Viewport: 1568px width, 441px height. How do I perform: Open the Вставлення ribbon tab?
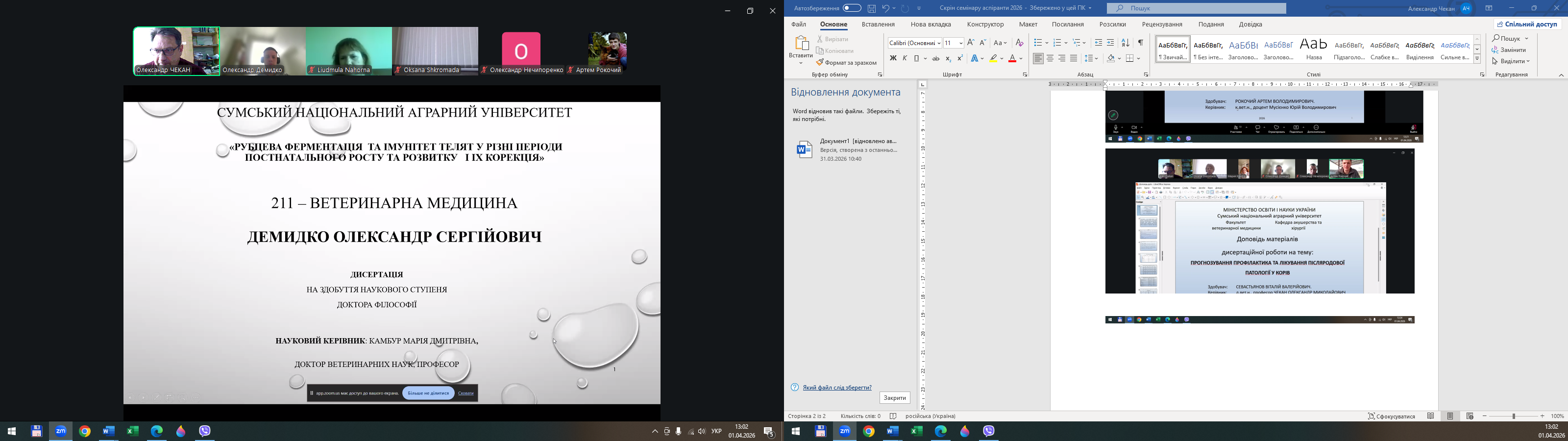[878, 24]
